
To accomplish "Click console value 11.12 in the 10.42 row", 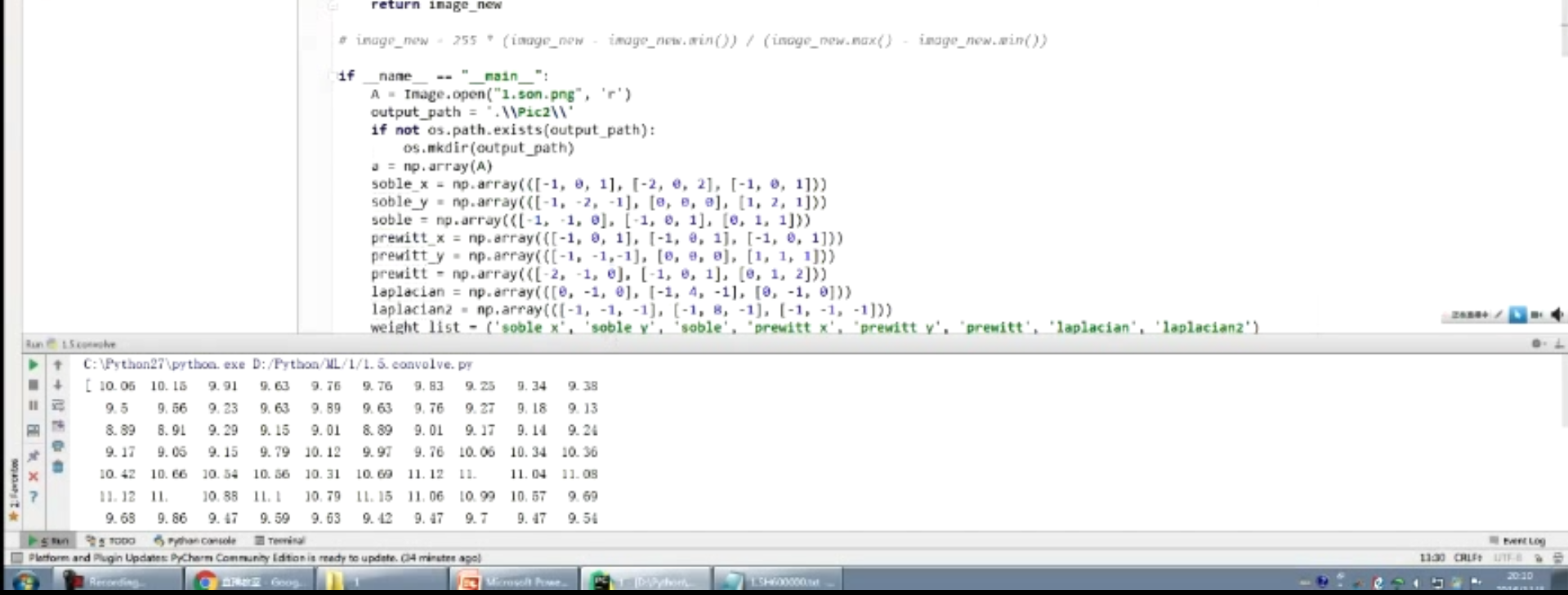I will click(x=425, y=474).
